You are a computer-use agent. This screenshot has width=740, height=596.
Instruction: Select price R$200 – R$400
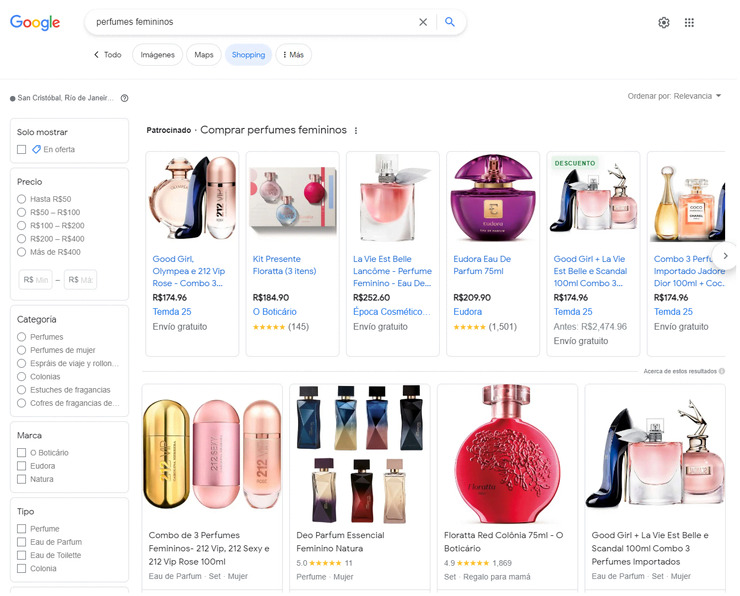coord(21,238)
